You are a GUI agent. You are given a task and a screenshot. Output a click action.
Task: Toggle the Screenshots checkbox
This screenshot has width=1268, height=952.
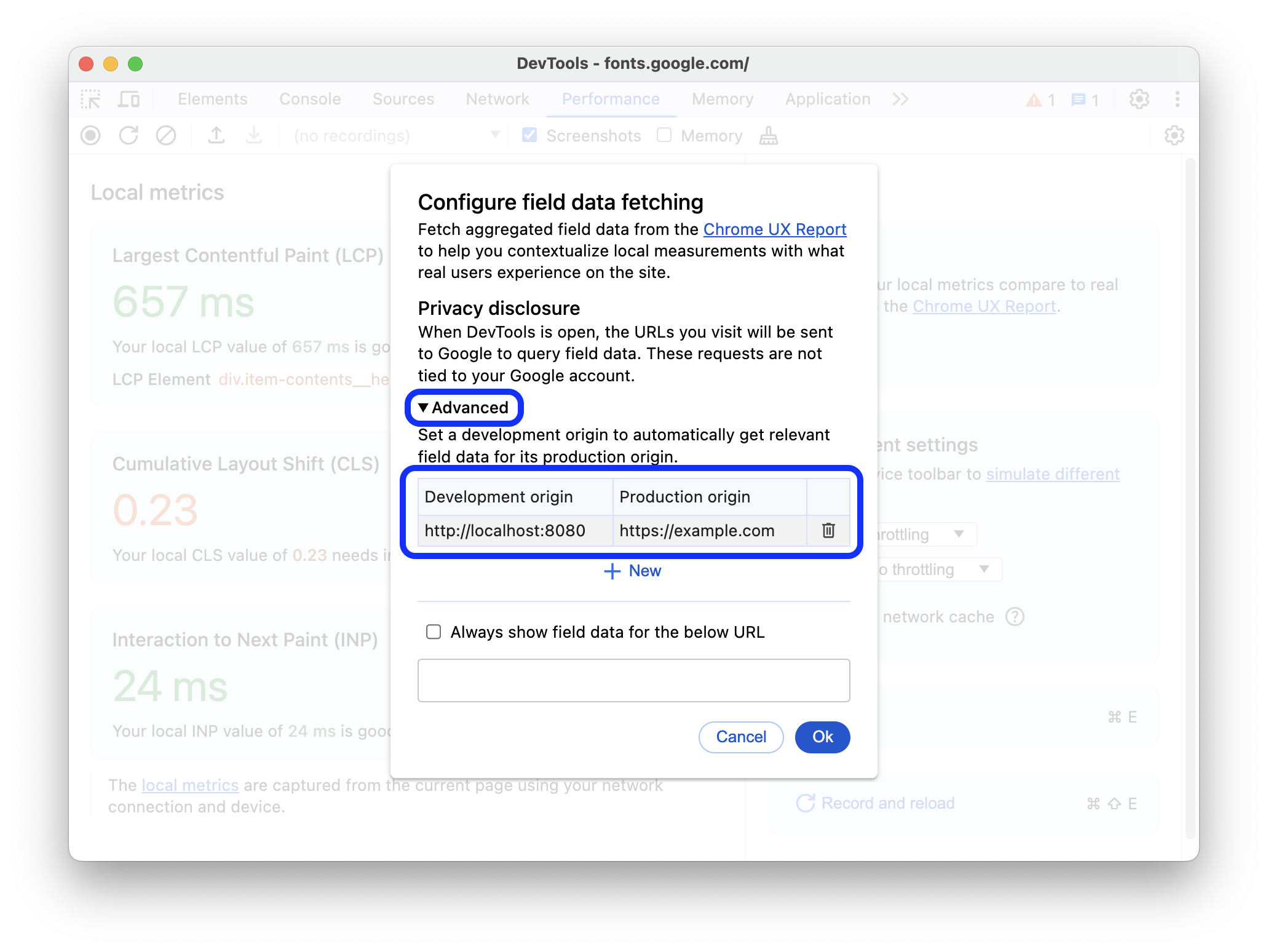[528, 135]
